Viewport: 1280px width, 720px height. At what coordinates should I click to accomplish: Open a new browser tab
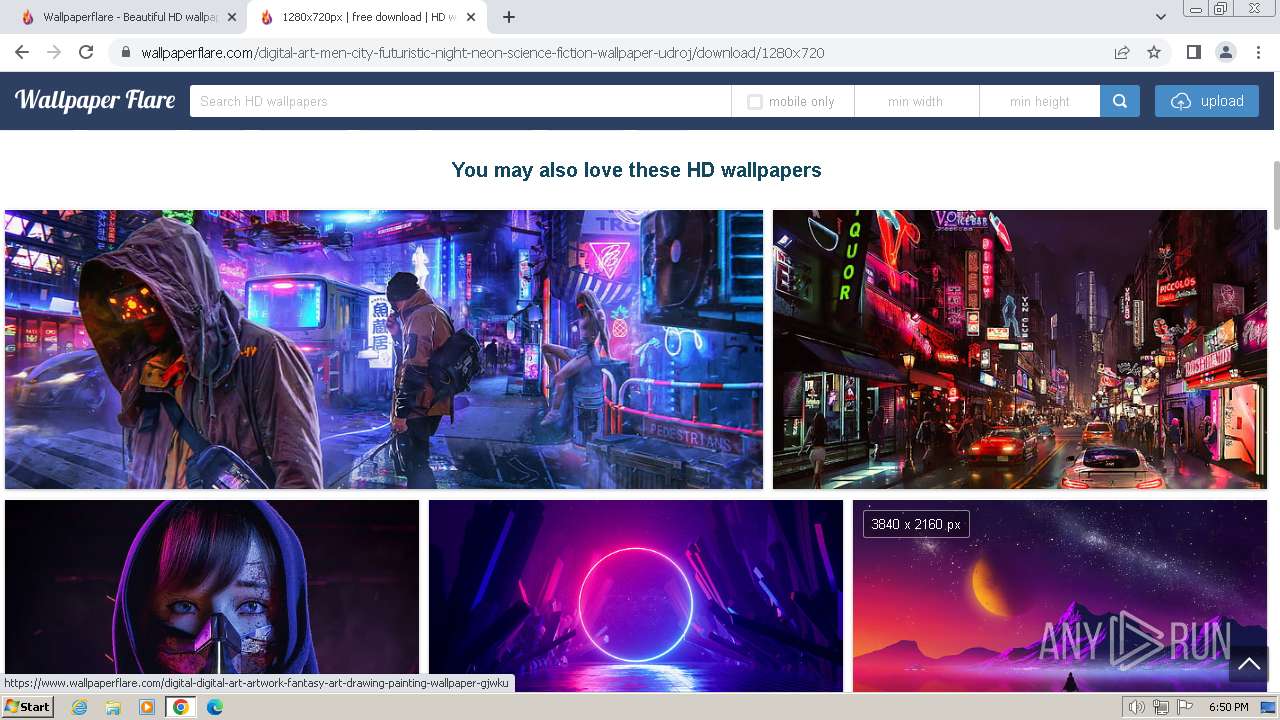coord(509,17)
